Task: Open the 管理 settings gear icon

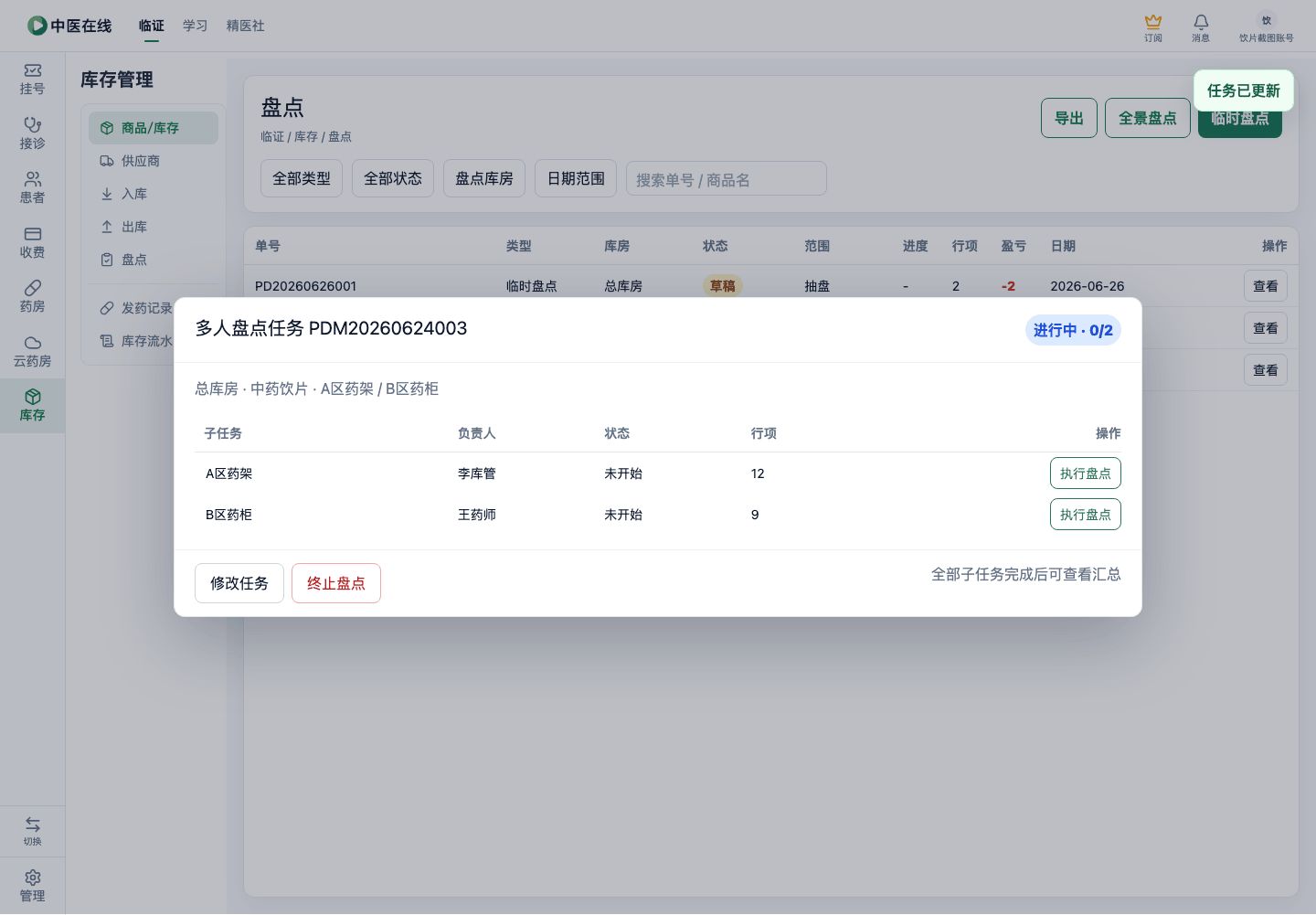Action: point(32,886)
